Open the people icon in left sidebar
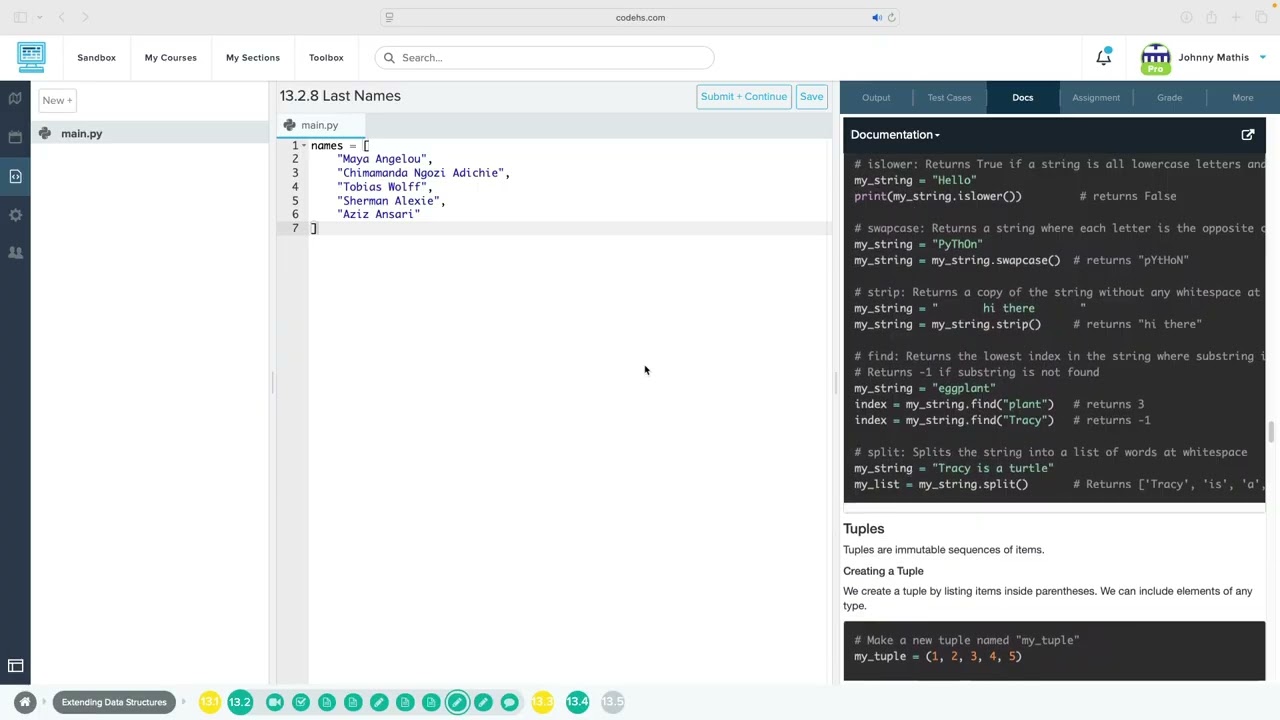 tap(15, 253)
